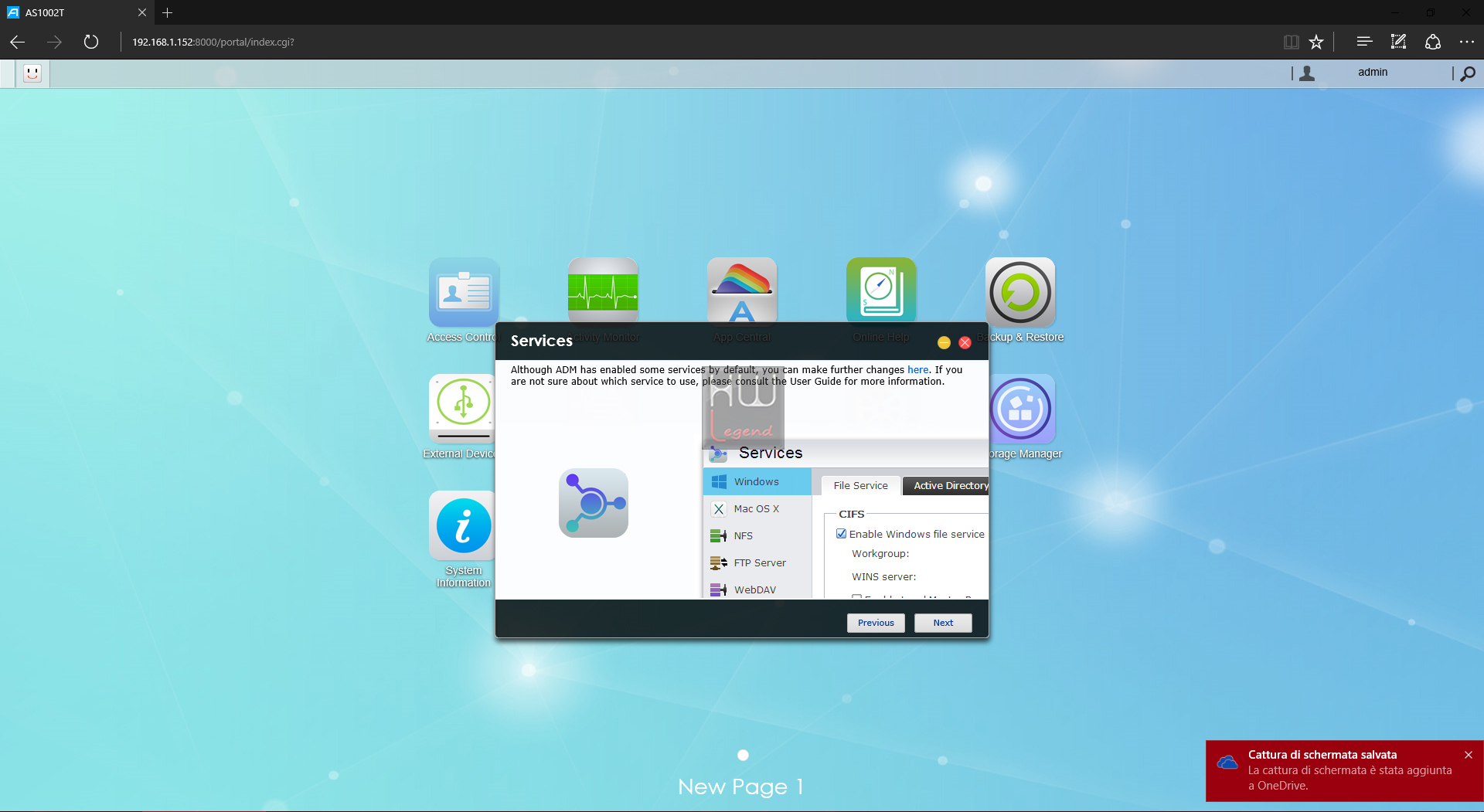This screenshot has height=812, width=1484.
Task: Click the desktop page indicator dot
Action: [x=743, y=755]
